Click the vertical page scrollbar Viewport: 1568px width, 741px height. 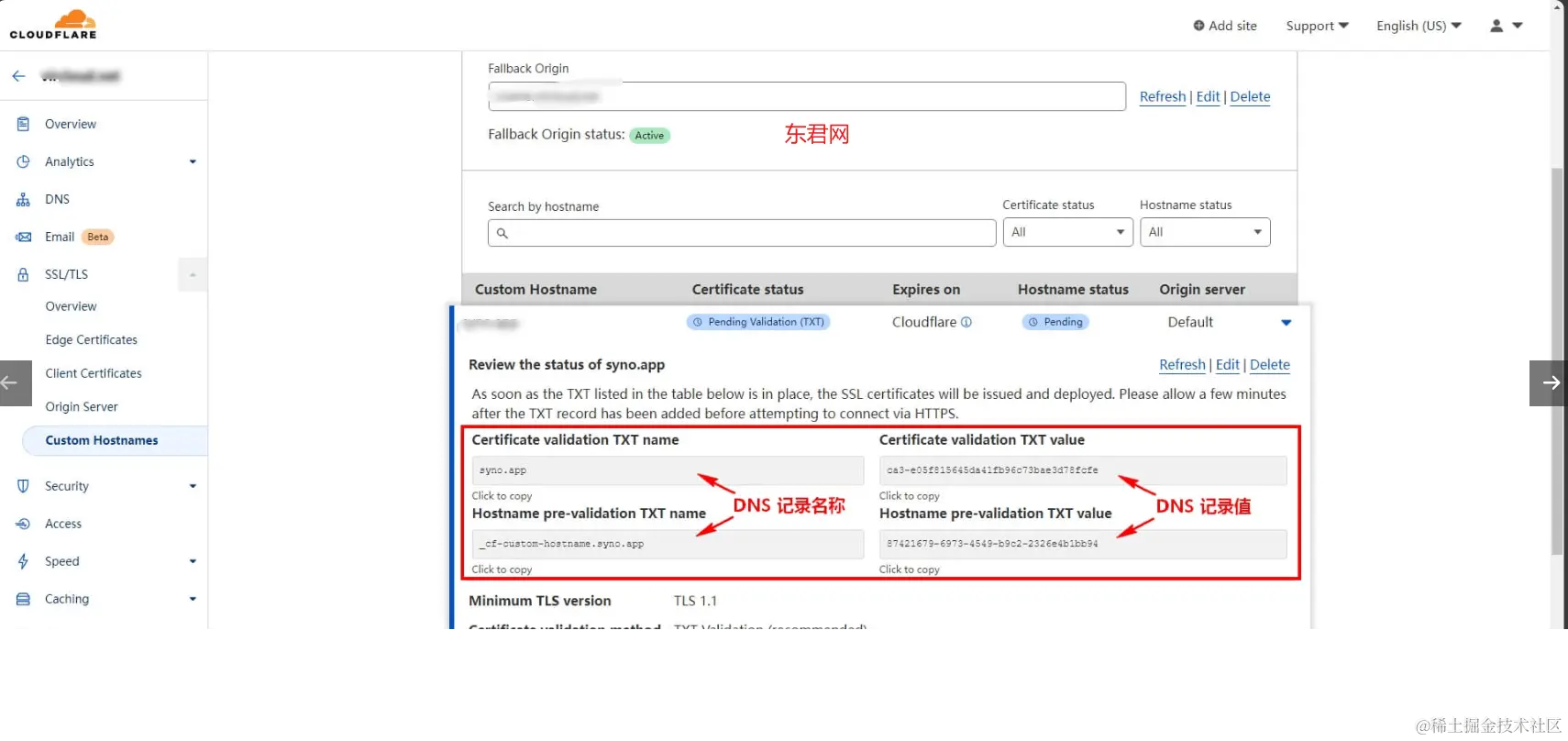coord(1557,361)
